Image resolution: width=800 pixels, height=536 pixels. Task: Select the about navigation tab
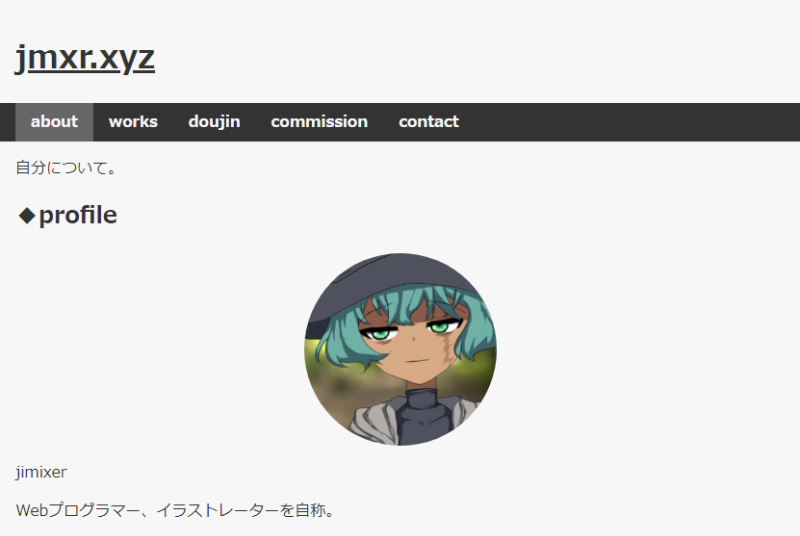click(x=54, y=122)
